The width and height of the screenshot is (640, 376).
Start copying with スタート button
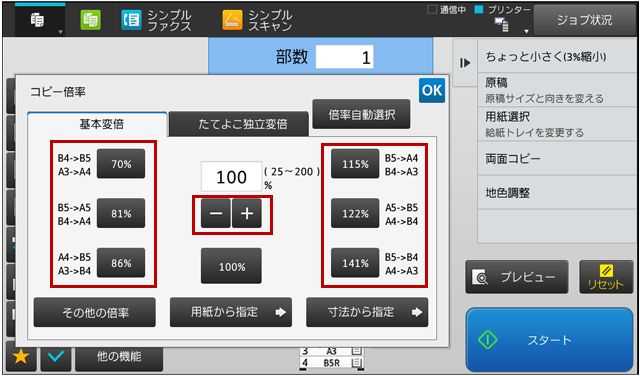[549, 340]
